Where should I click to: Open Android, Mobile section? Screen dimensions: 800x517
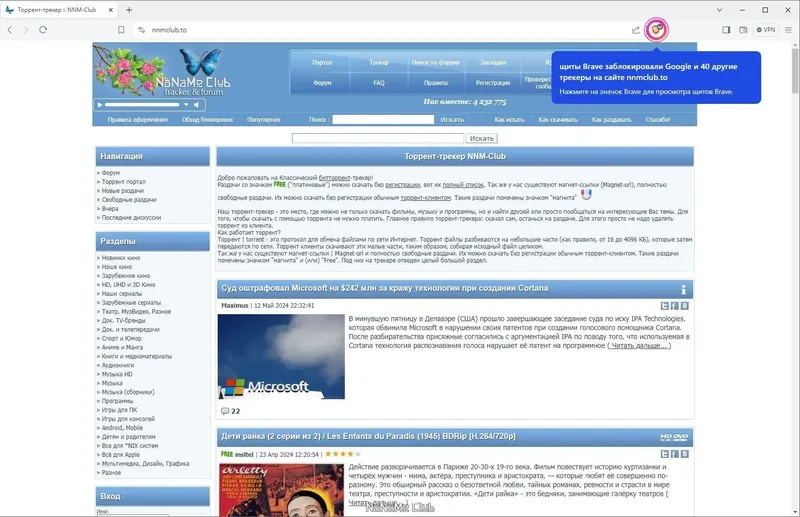click(122, 428)
